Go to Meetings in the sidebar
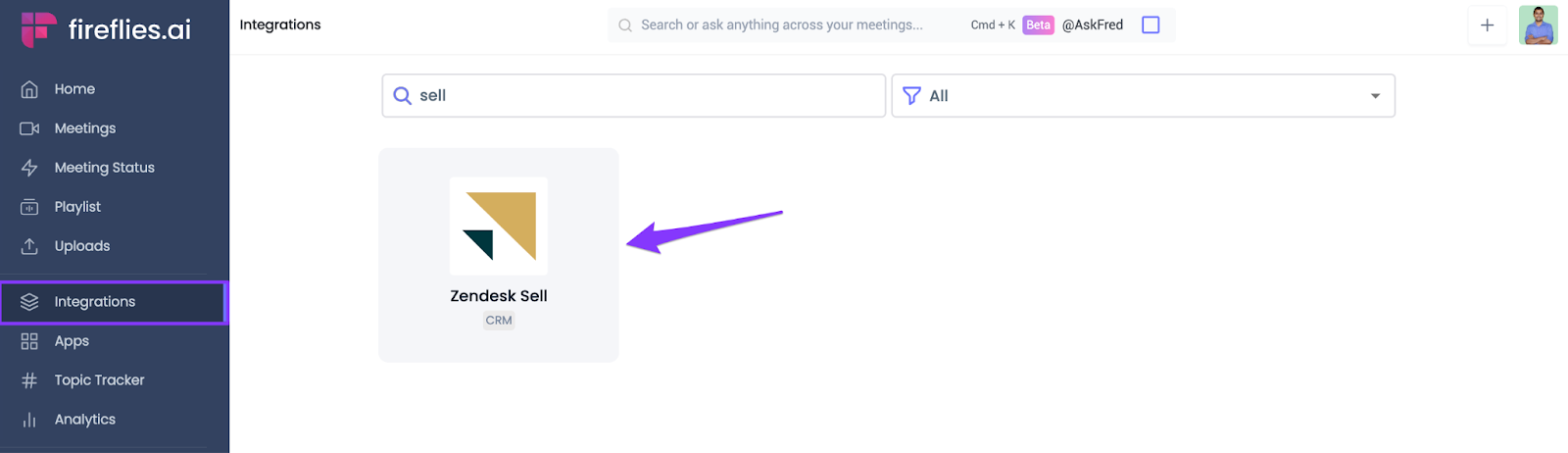1568x453 pixels. click(x=84, y=128)
